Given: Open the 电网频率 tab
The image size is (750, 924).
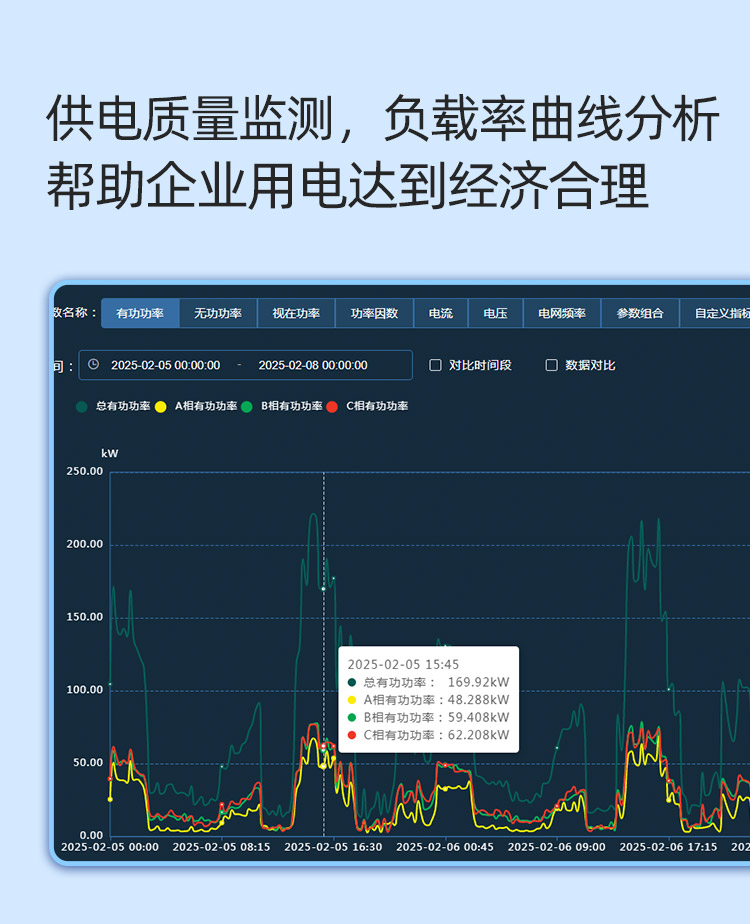Looking at the screenshot, I should (561, 313).
